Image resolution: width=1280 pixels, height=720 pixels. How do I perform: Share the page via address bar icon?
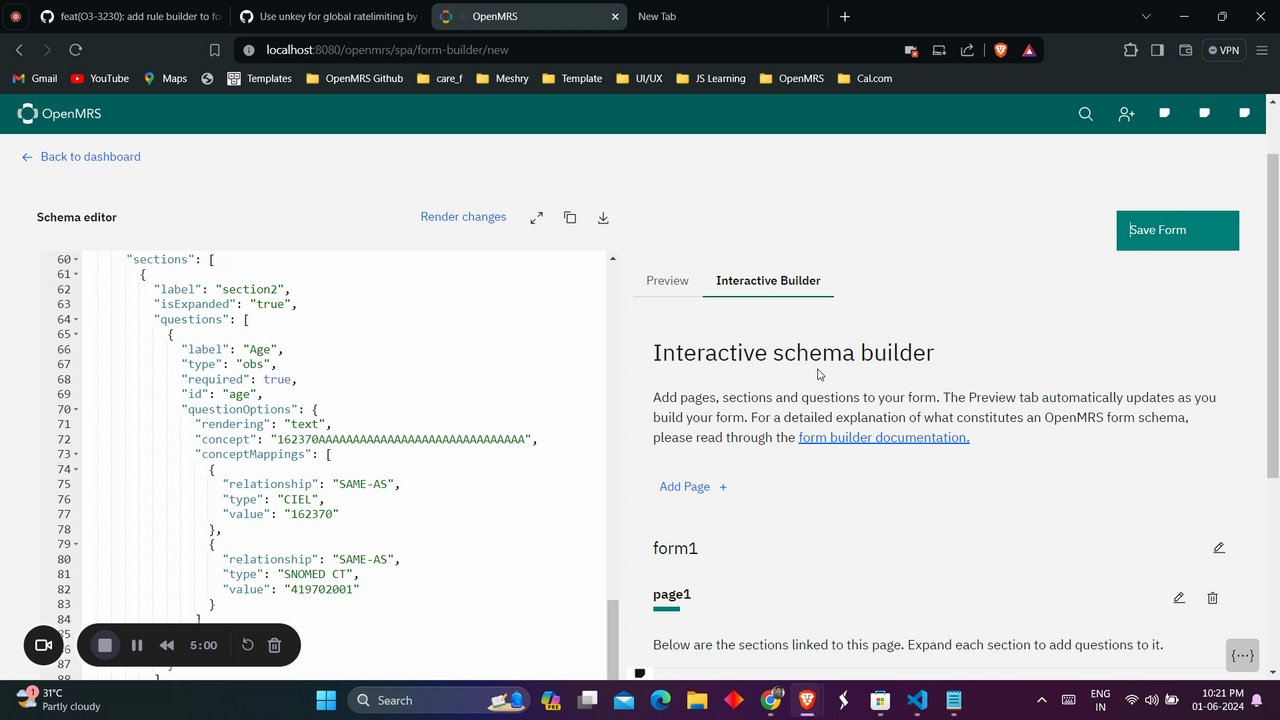click(967, 50)
